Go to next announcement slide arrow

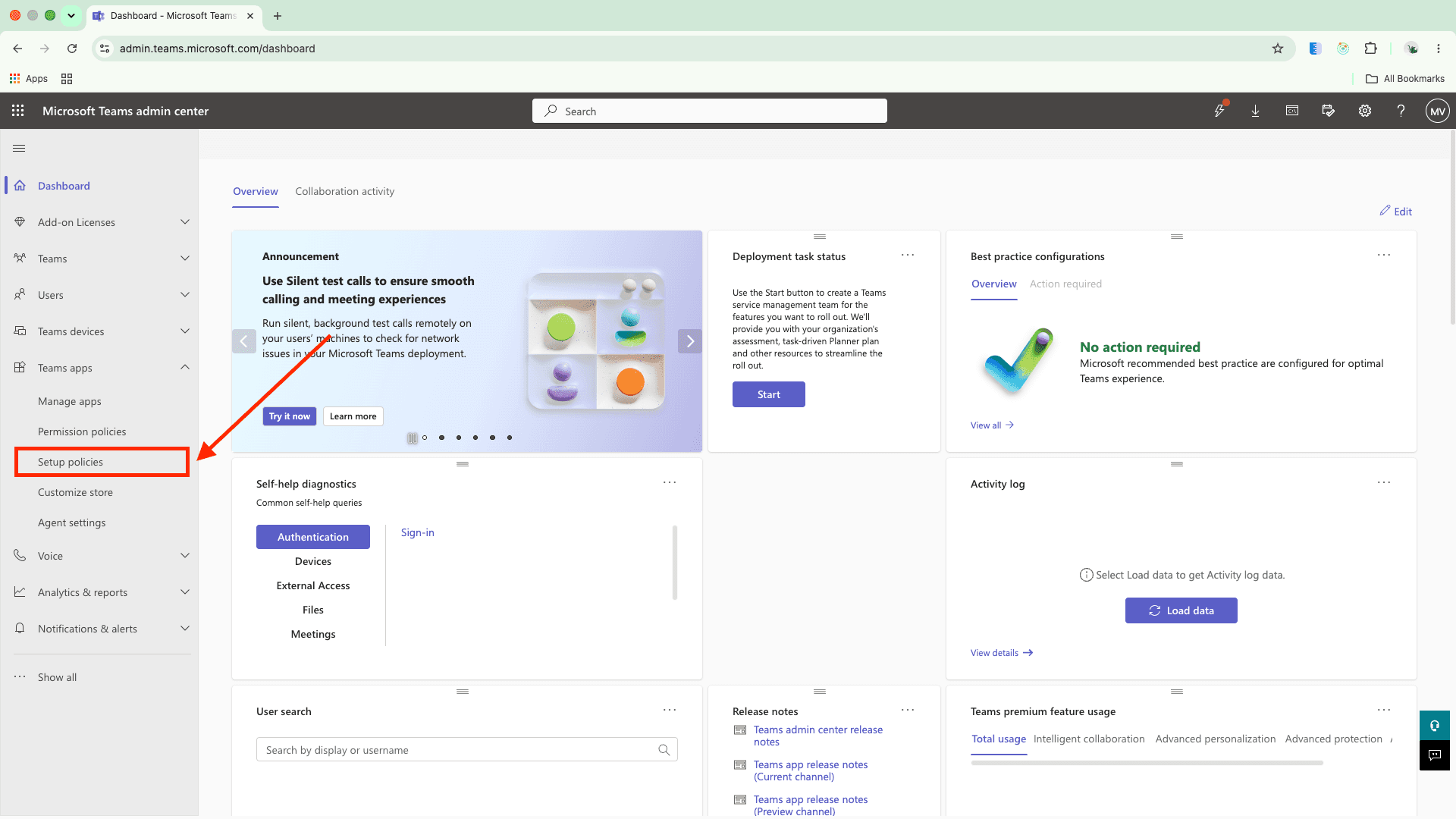coord(690,341)
